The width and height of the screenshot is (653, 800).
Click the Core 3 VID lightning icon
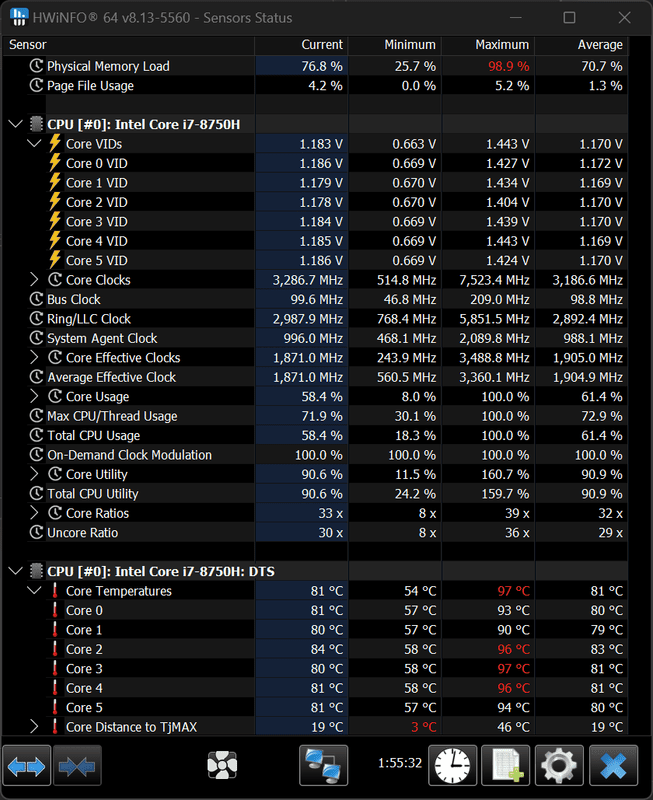55,221
